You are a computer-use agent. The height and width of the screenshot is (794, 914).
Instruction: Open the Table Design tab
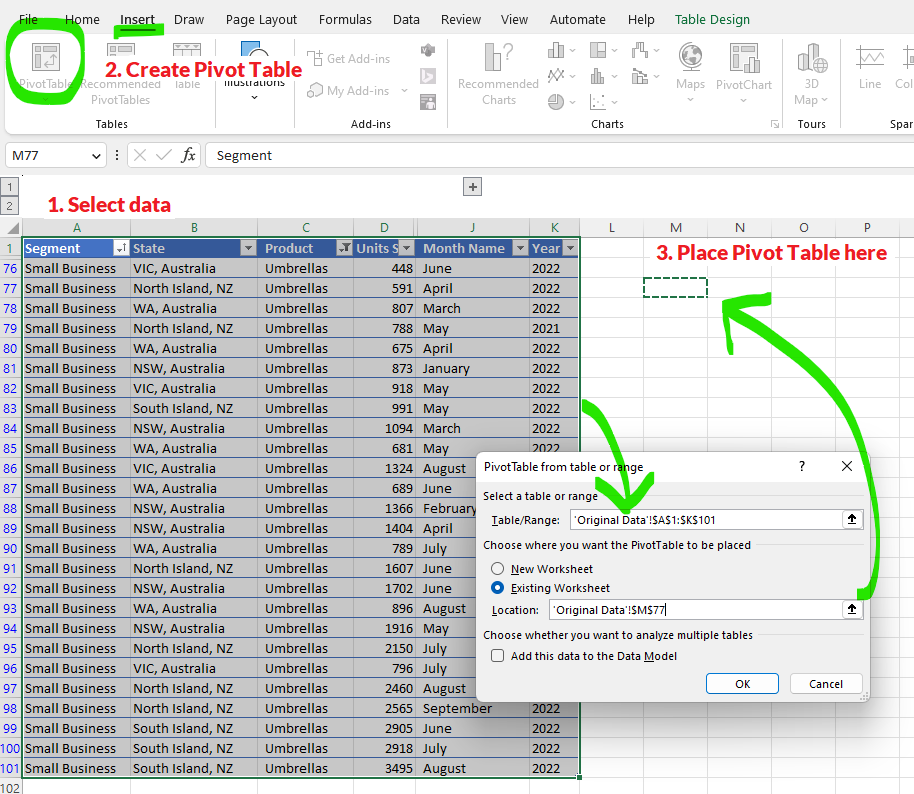click(x=712, y=19)
